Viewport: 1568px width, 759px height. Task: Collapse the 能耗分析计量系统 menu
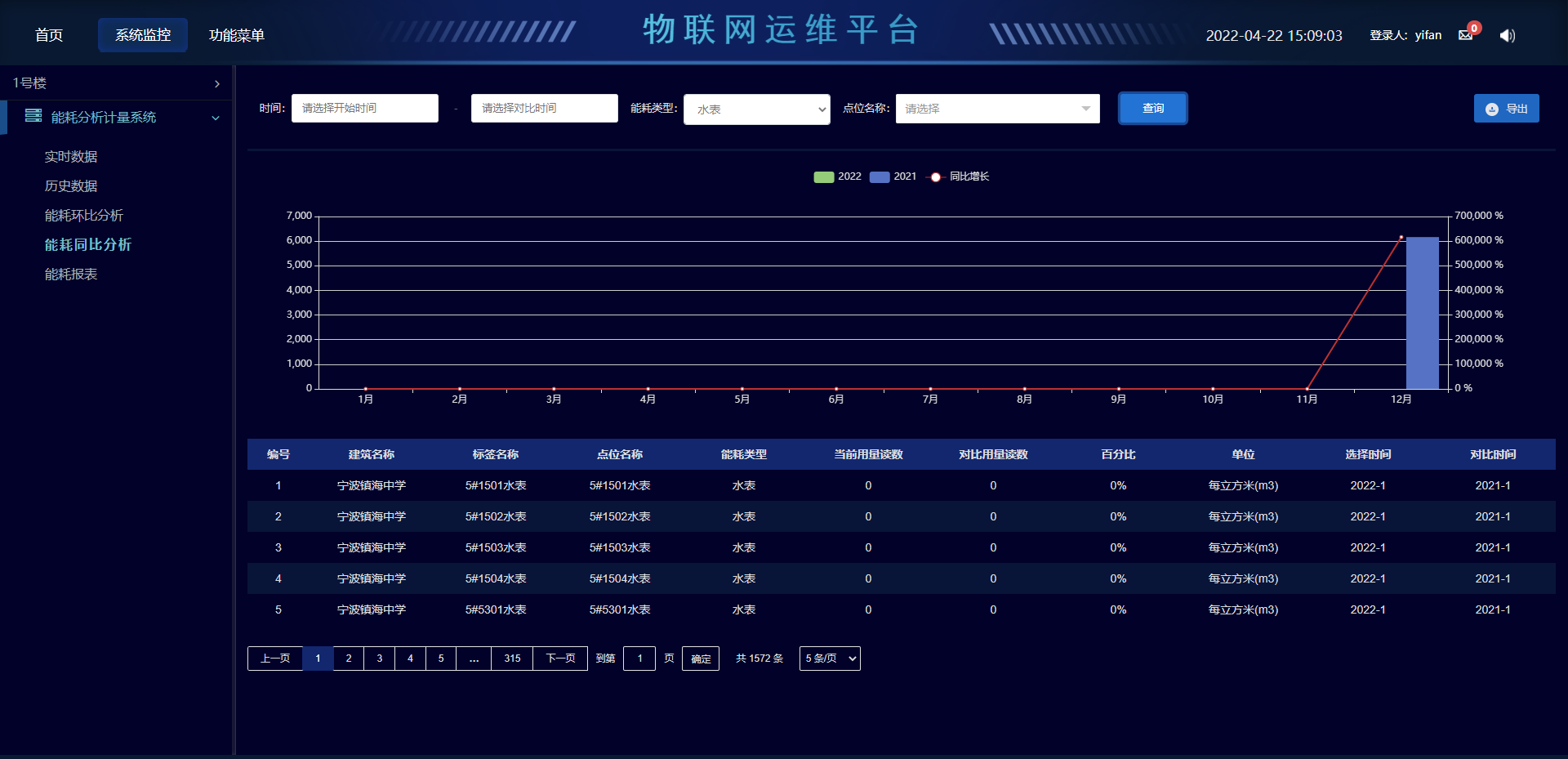pyautogui.click(x=216, y=118)
